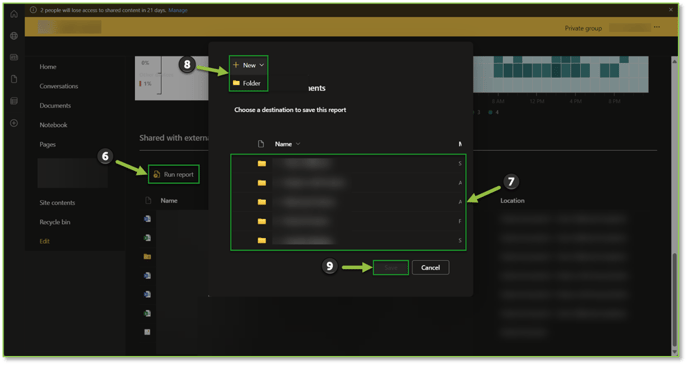Screen dimensions: 687x365
Task: Follow the Manage link in the banner
Action: (178, 10)
